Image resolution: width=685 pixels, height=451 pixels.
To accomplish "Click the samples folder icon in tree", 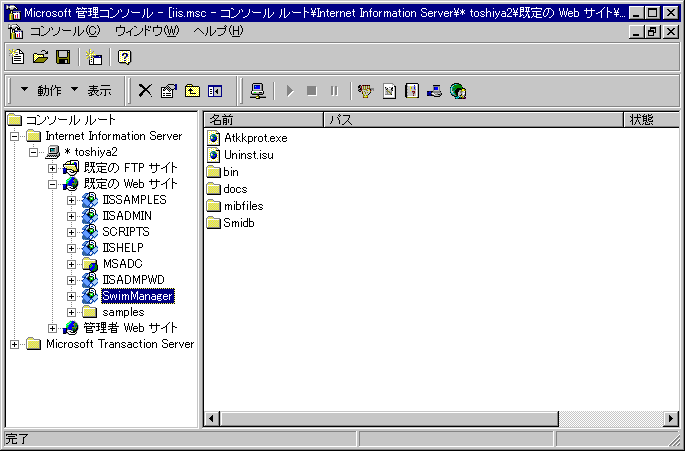I will click(90, 312).
